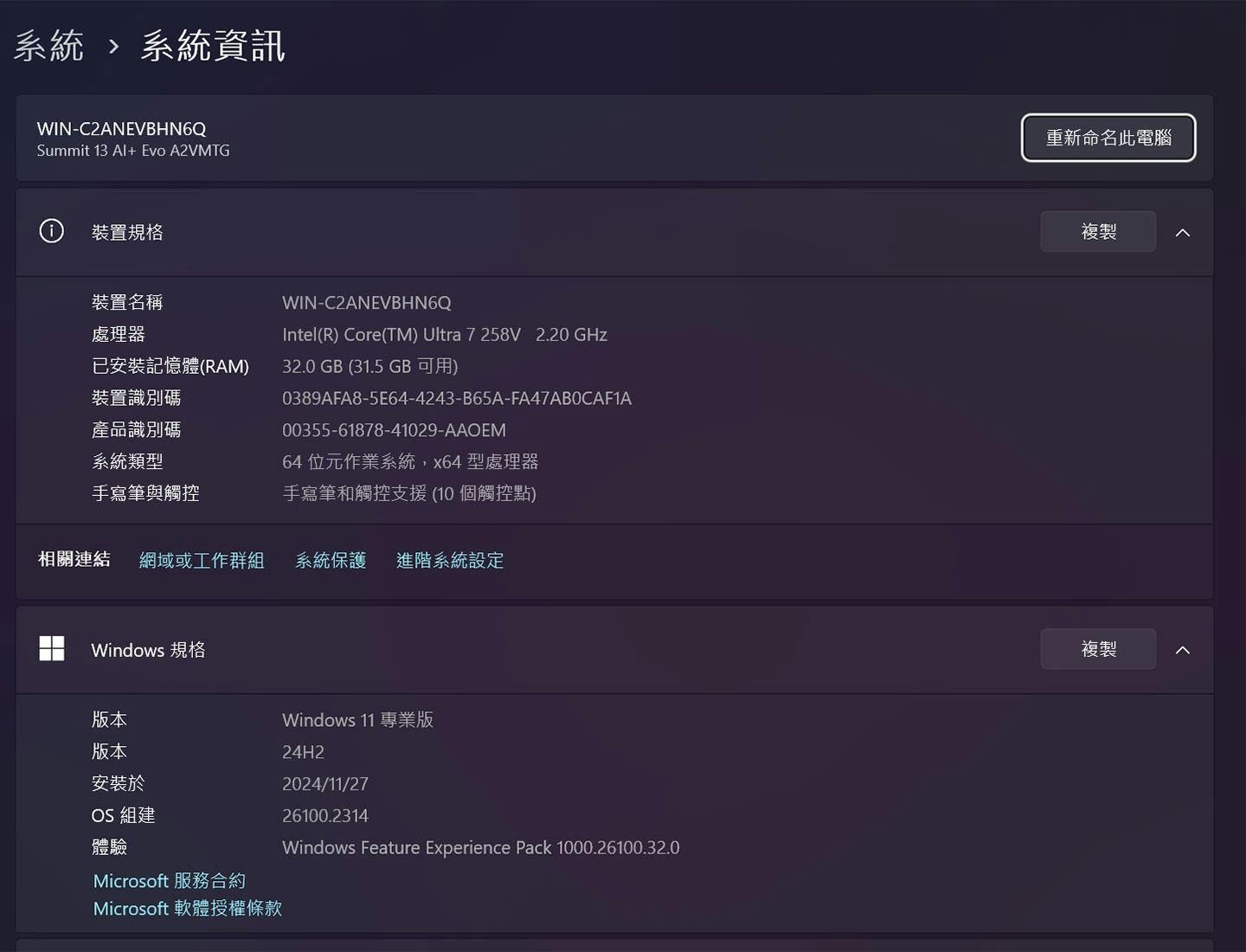Collapse the 裝置規格 section chevron
The width and height of the screenshot is (1246, 952).
coord(1183,233)
